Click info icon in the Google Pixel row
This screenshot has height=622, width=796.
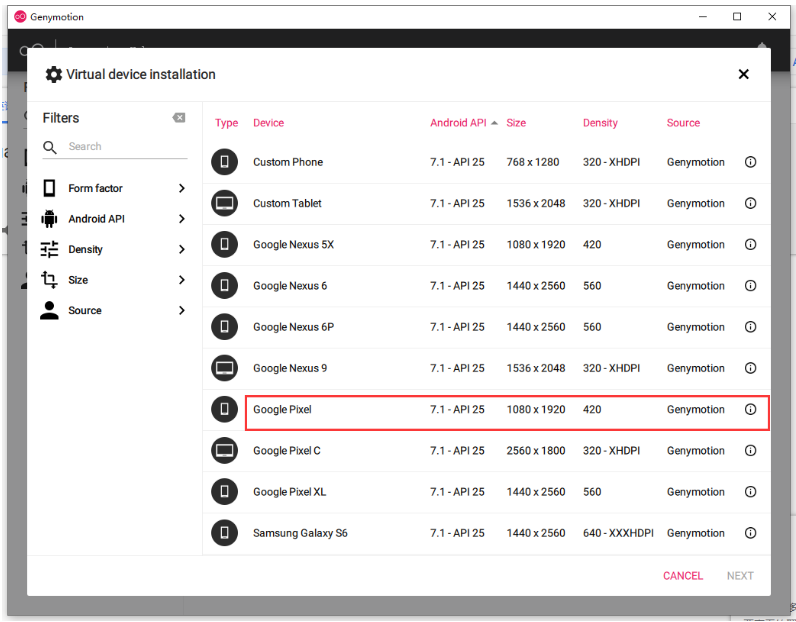[750, 409]
